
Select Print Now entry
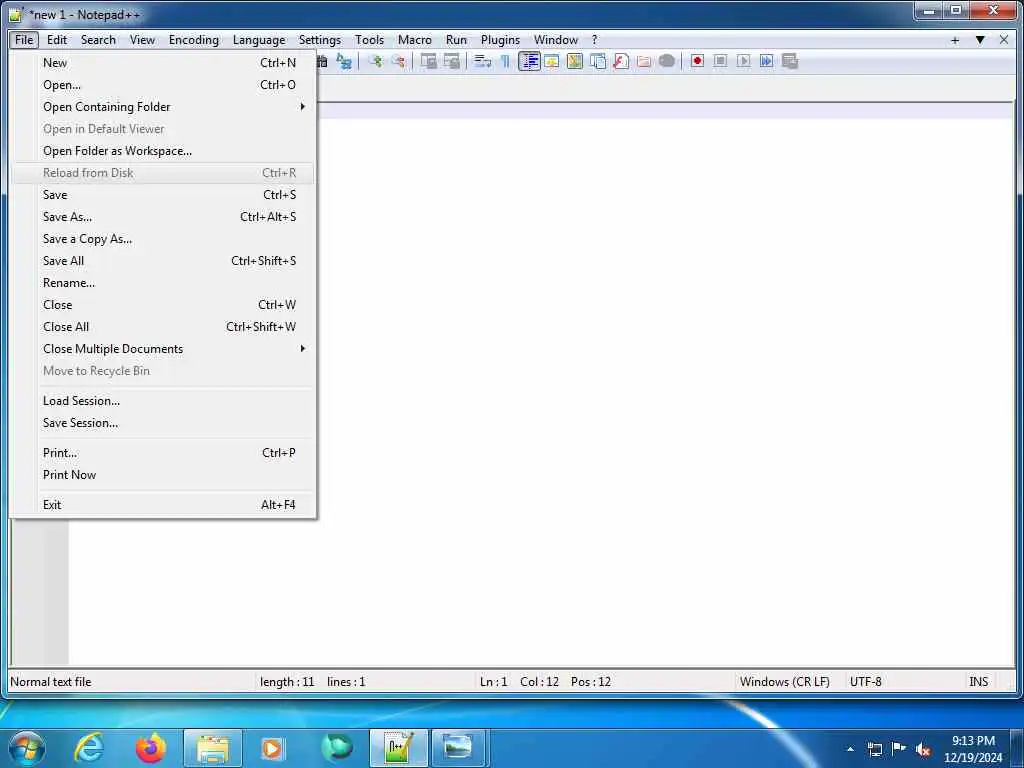[163, 475]
